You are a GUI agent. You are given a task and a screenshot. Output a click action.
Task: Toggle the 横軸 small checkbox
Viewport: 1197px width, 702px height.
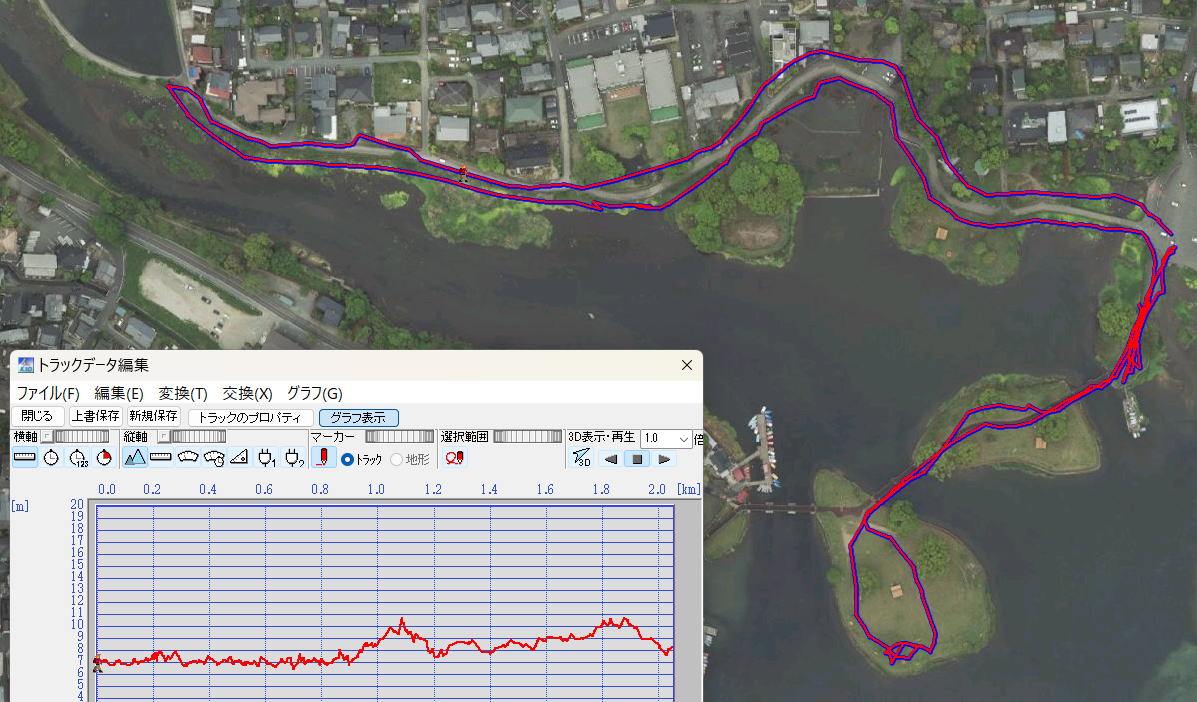(46, 437)
